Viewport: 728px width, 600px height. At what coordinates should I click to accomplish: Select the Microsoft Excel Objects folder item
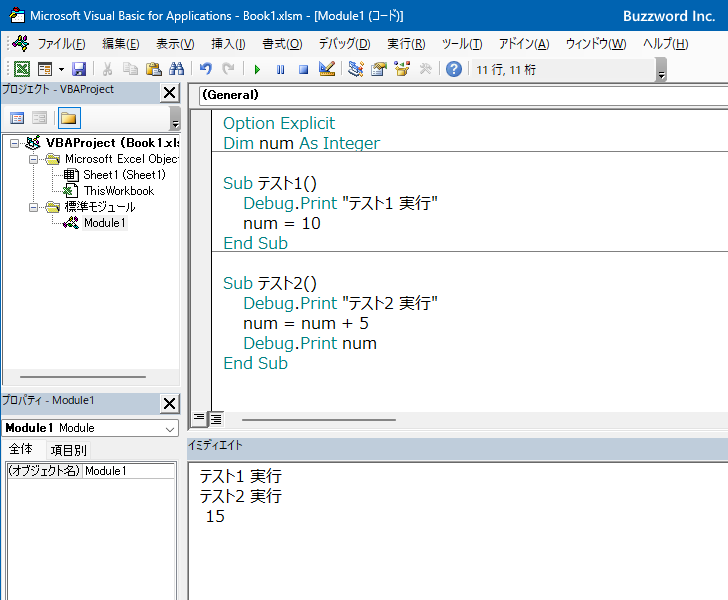point(122,159)
